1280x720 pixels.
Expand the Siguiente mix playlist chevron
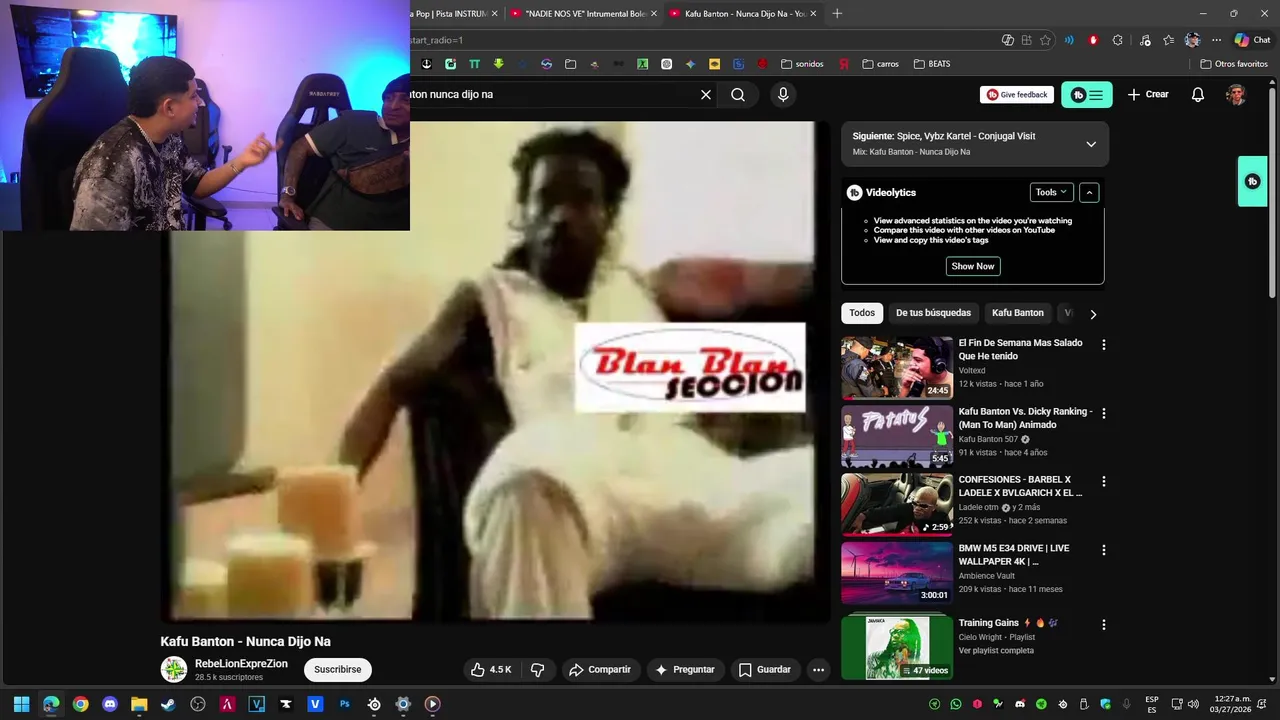point(1091,144)
